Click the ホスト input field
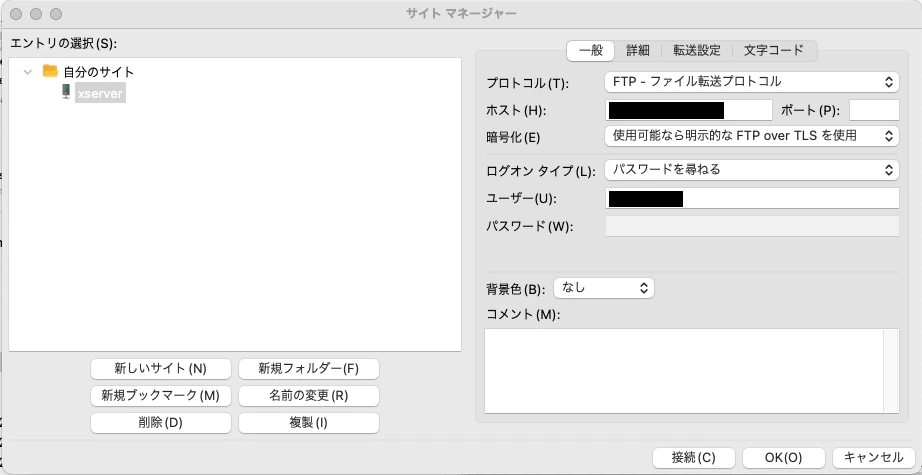Viewport: 922px width, 475px height. pyautogui.click(x=689, y=110)
